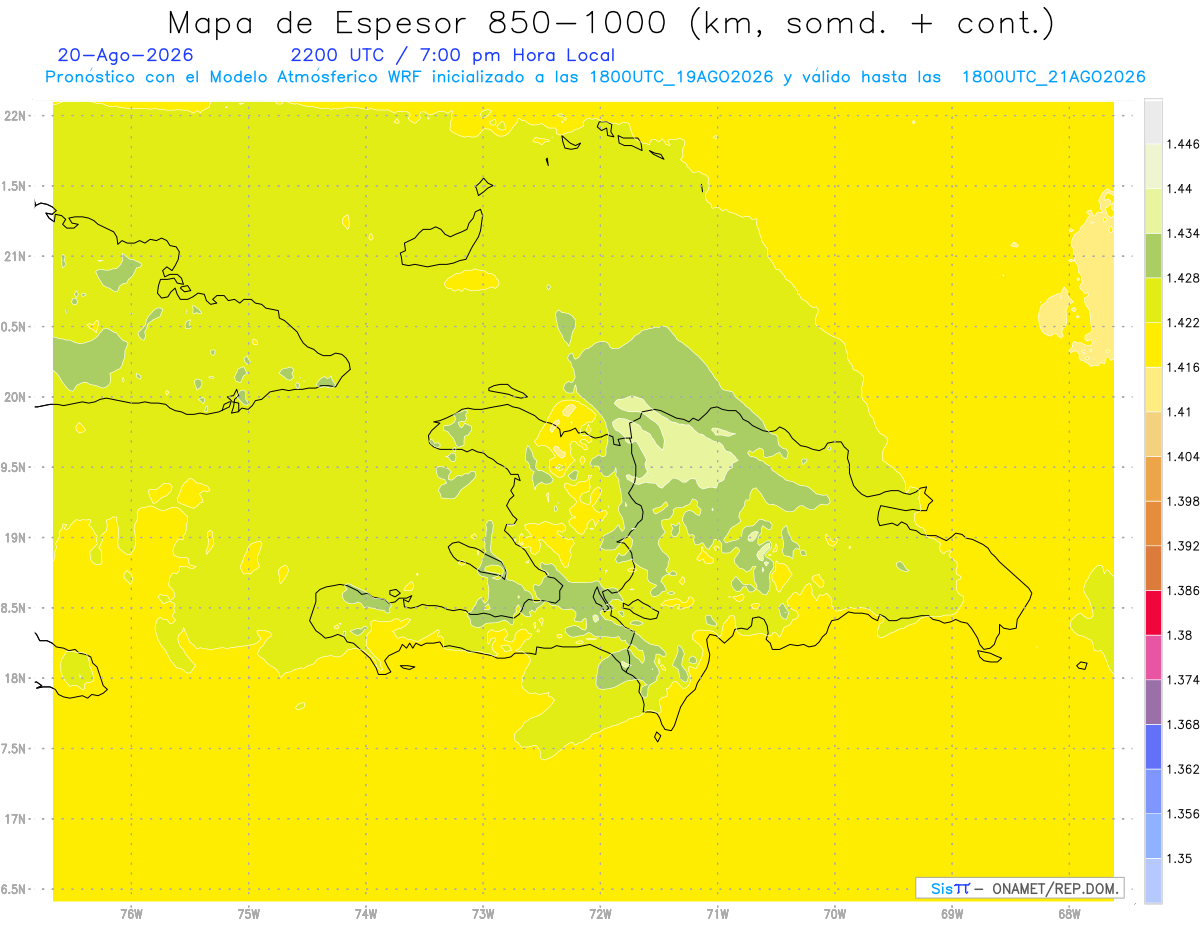Image resolution: width=1200 pixels, height=927 pixels.
Task: Pick the light gray legend swatch above 1.446
Action: (1153, 121)
